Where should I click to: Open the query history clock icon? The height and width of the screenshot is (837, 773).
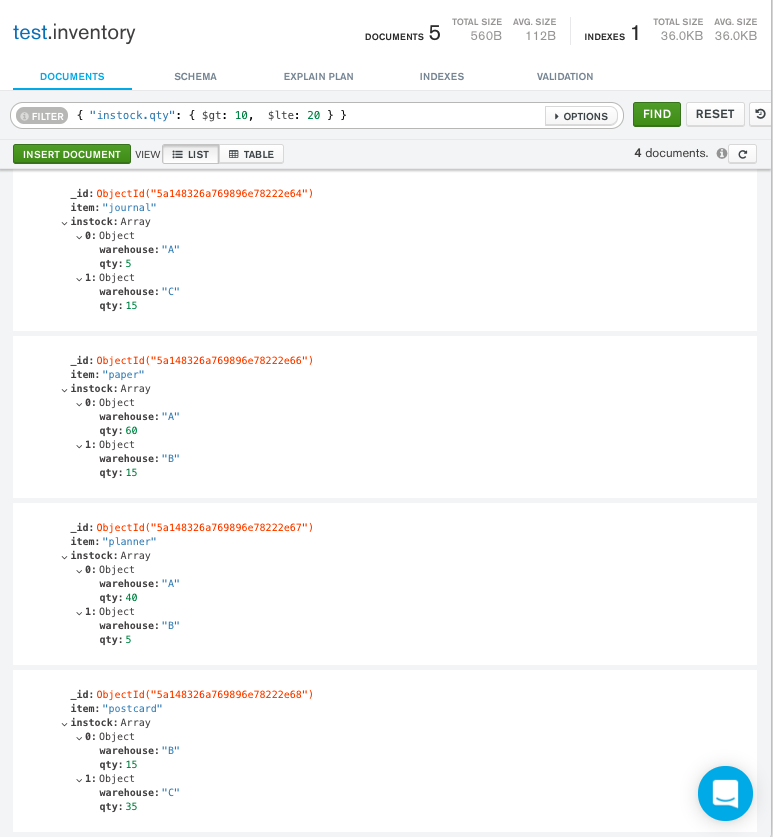[x=761, y=115]
